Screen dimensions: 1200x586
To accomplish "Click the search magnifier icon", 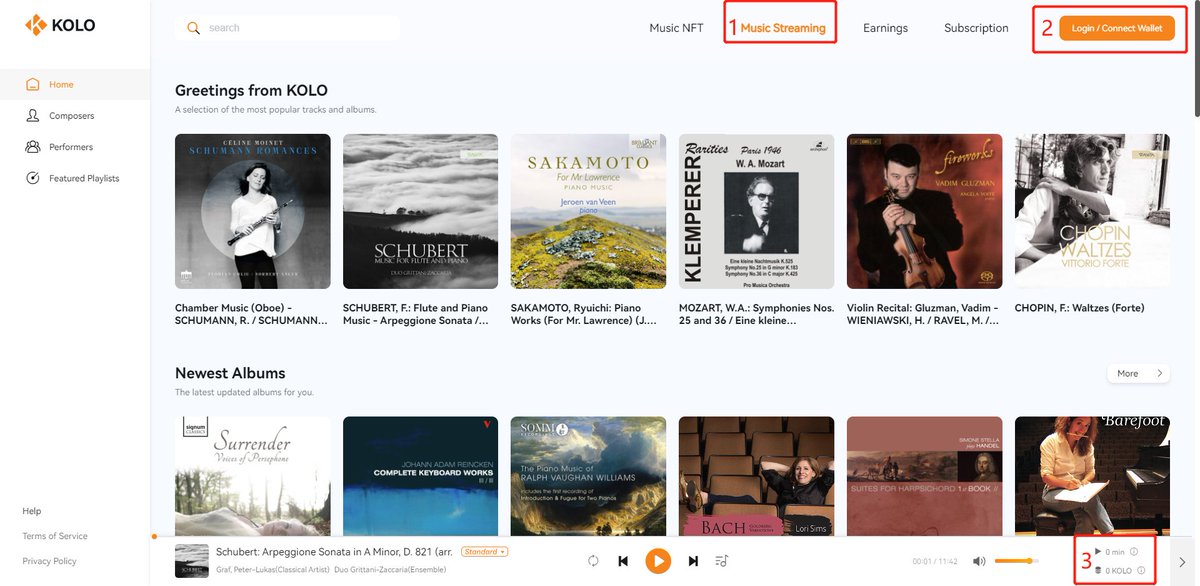I will tap(194, 28).
